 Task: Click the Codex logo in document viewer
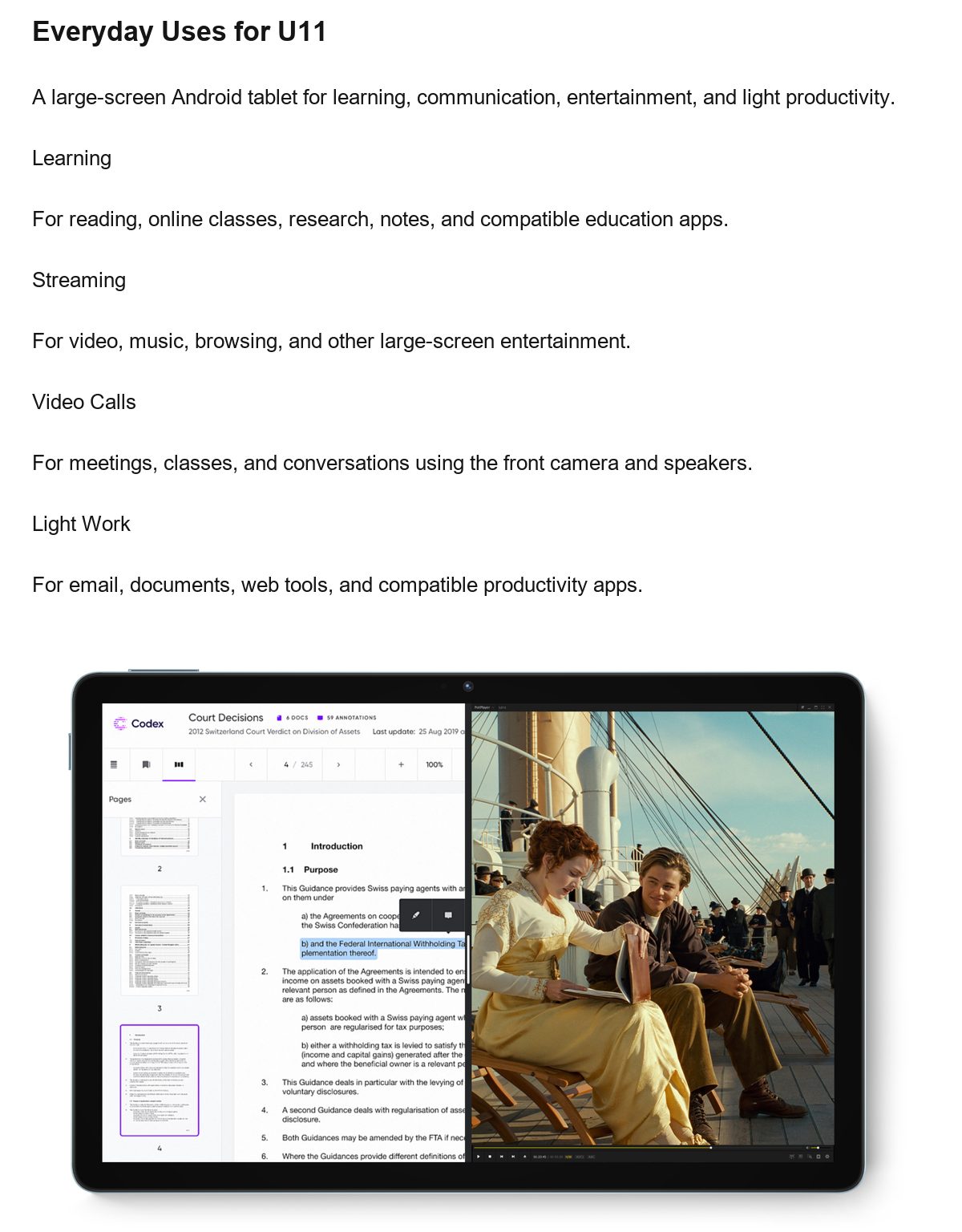point(139,723)
